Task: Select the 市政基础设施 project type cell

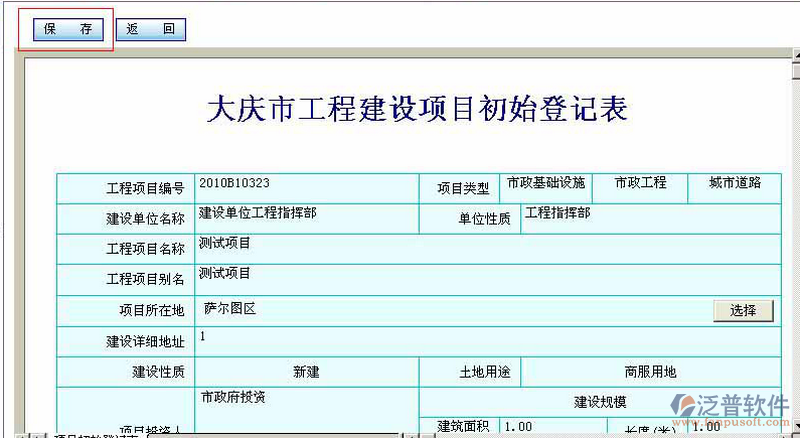Action: point(546,187)
